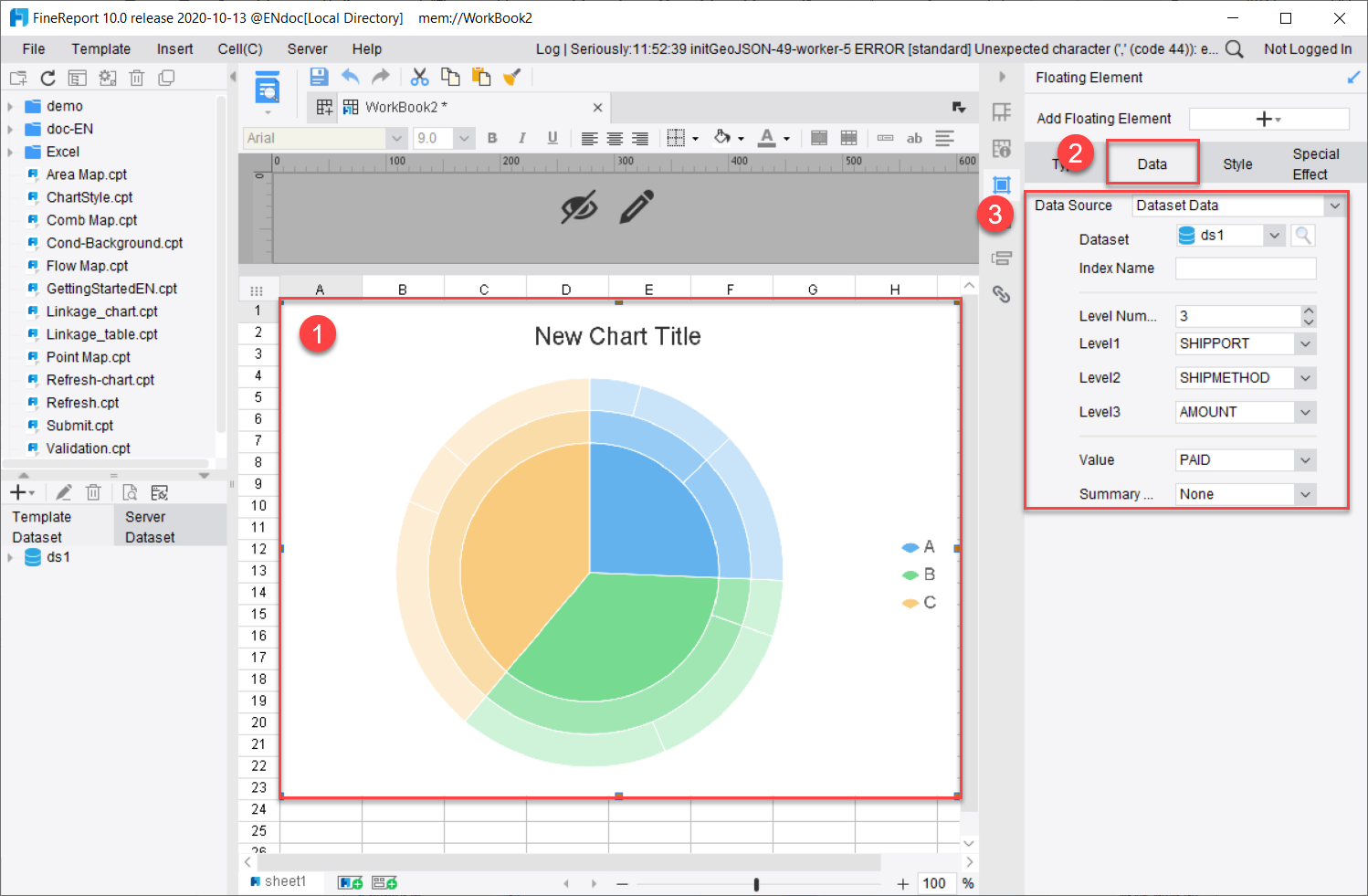
Task: Open the Insert menu
Action: click(x=174, y=48)
